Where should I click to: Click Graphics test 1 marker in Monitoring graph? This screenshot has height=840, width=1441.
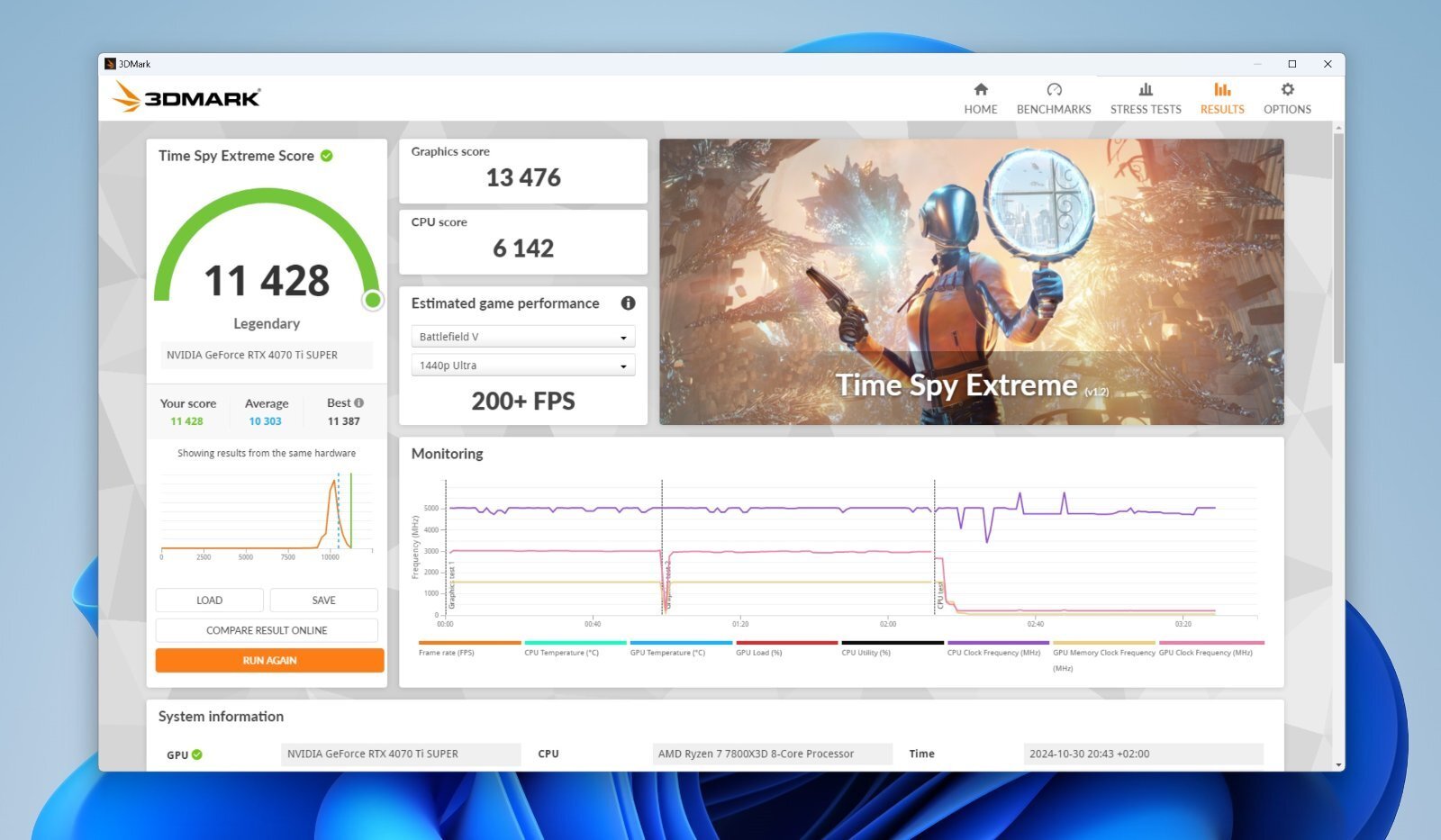451,587
